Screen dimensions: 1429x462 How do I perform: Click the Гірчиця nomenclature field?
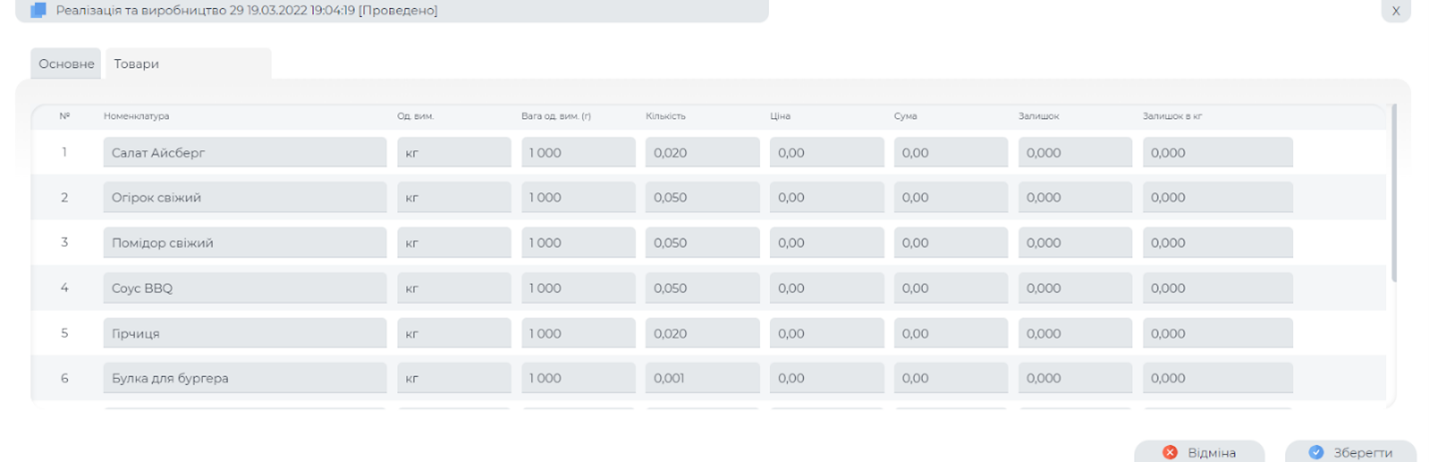coord(244,333)
